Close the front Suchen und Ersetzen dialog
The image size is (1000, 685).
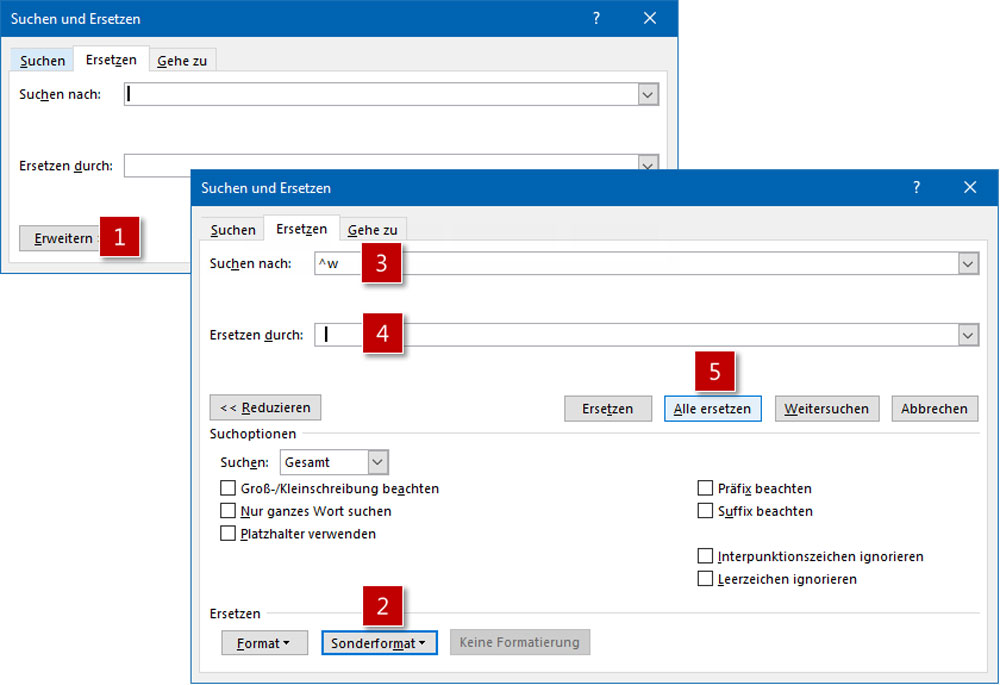[x=969, y=188]
